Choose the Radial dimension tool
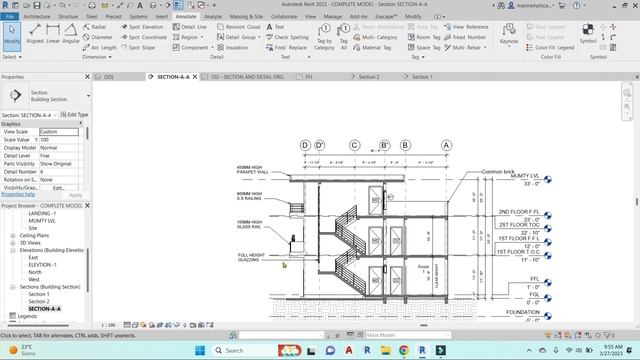 click(x=94, y=27)
